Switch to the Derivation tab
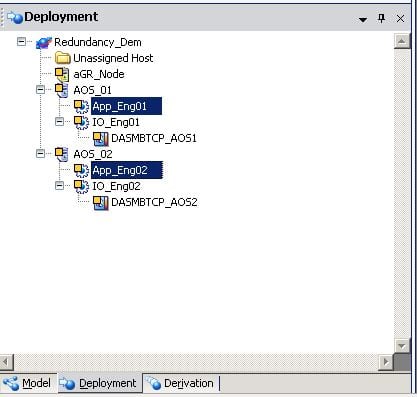The width and height of the screenshot is (417, 397). [181, 383]
